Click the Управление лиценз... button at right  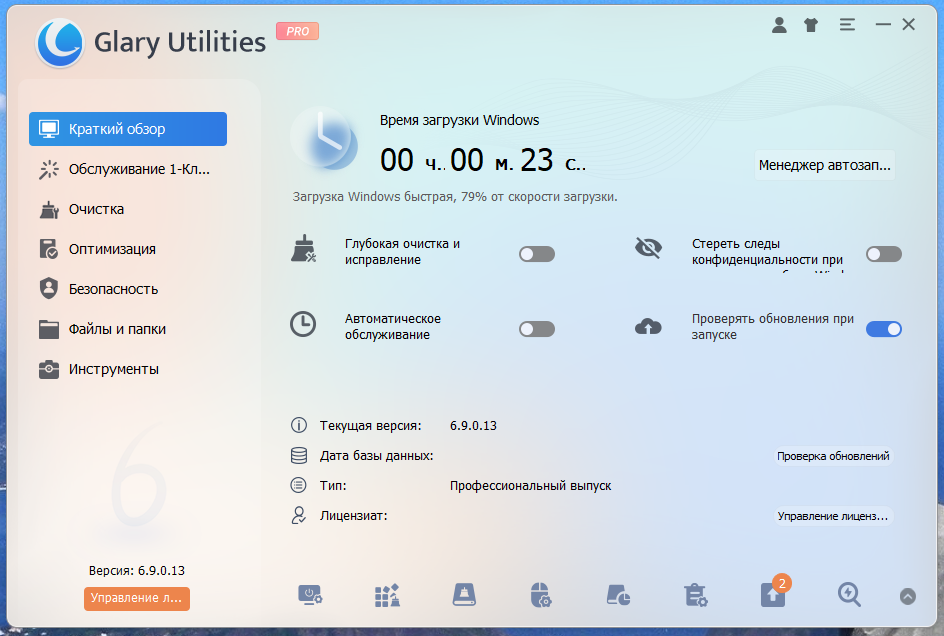(833, 516)
